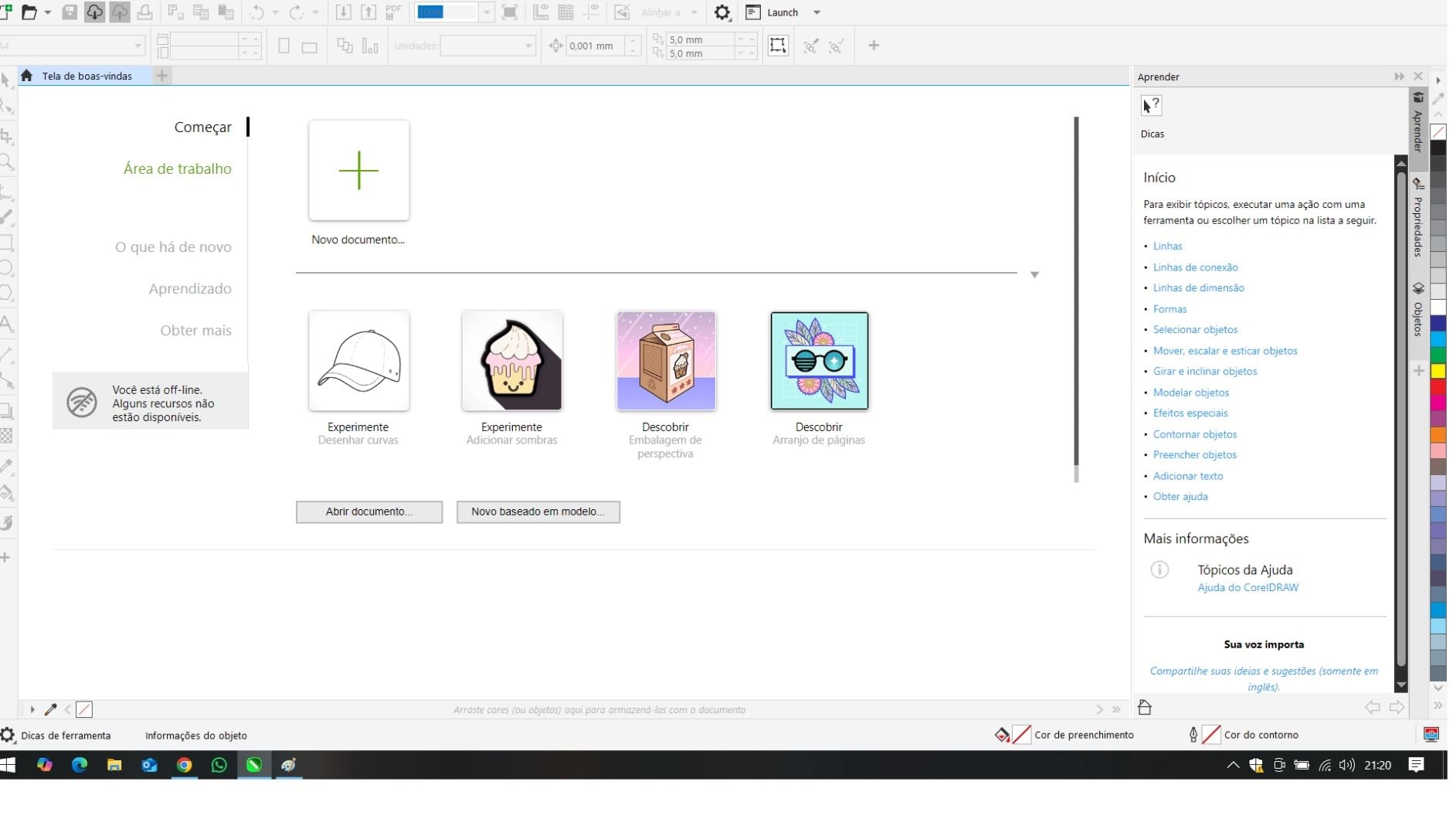This screenshot has width=1456, height=819.
Task: Open WhatsApp from the taskbar
Action: pyautogui.click(x=219, y=765)
